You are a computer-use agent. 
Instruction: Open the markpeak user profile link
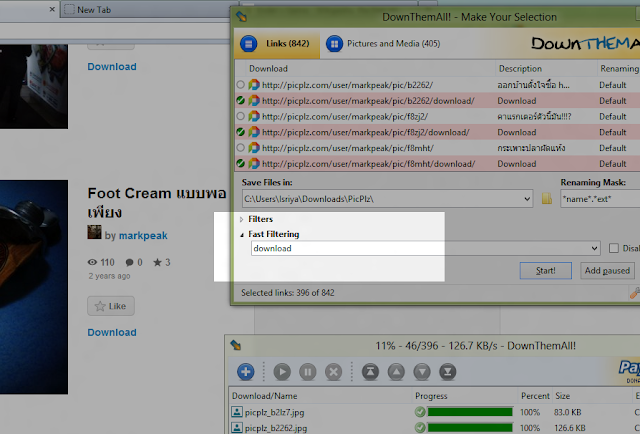143,236
